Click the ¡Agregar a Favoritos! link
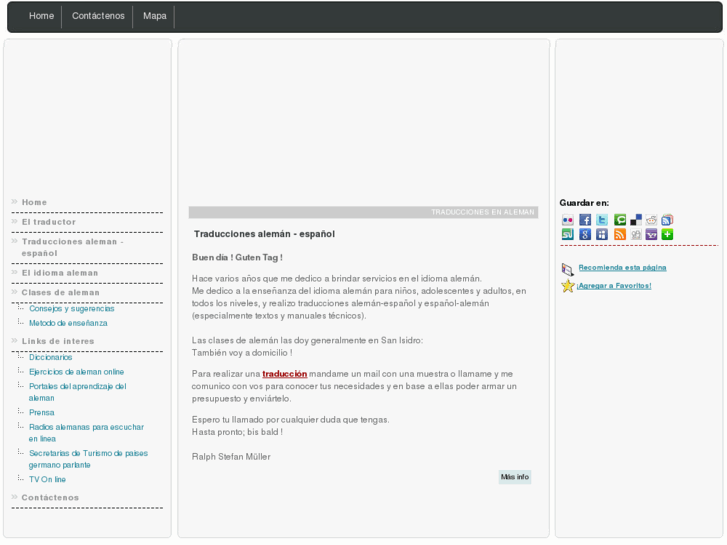 [614, 286]
